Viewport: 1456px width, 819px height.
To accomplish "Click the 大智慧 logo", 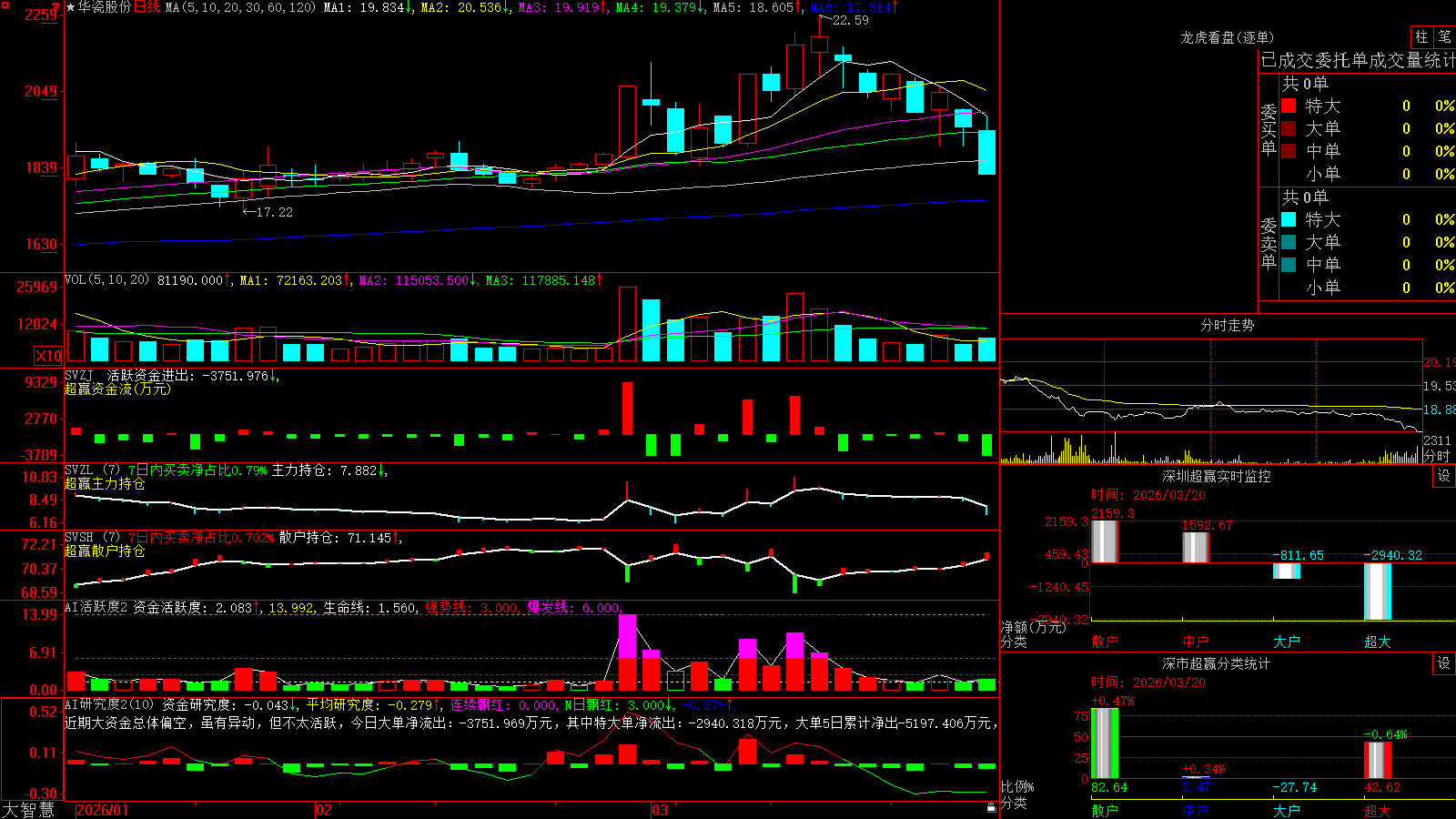I will 28,810.
